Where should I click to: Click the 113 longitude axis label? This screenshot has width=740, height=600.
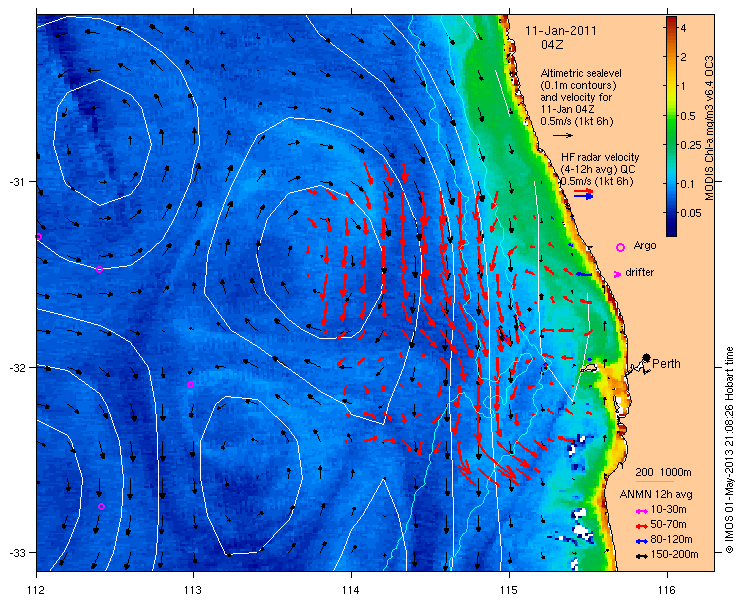[193, 590]
